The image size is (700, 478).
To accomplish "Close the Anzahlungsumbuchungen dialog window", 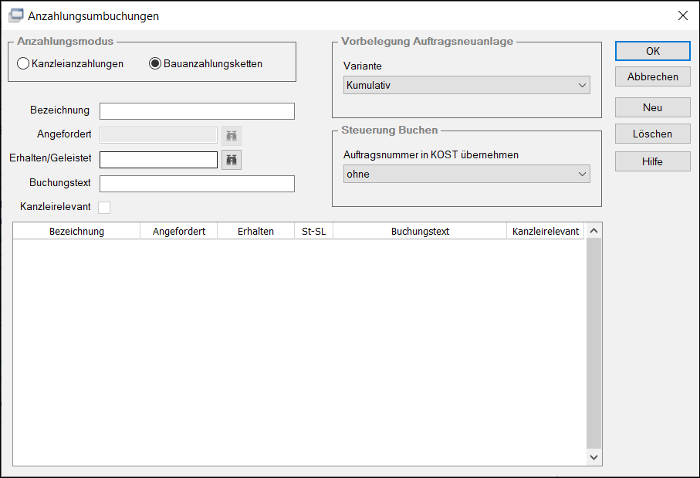I will click(x=683, y=16).
